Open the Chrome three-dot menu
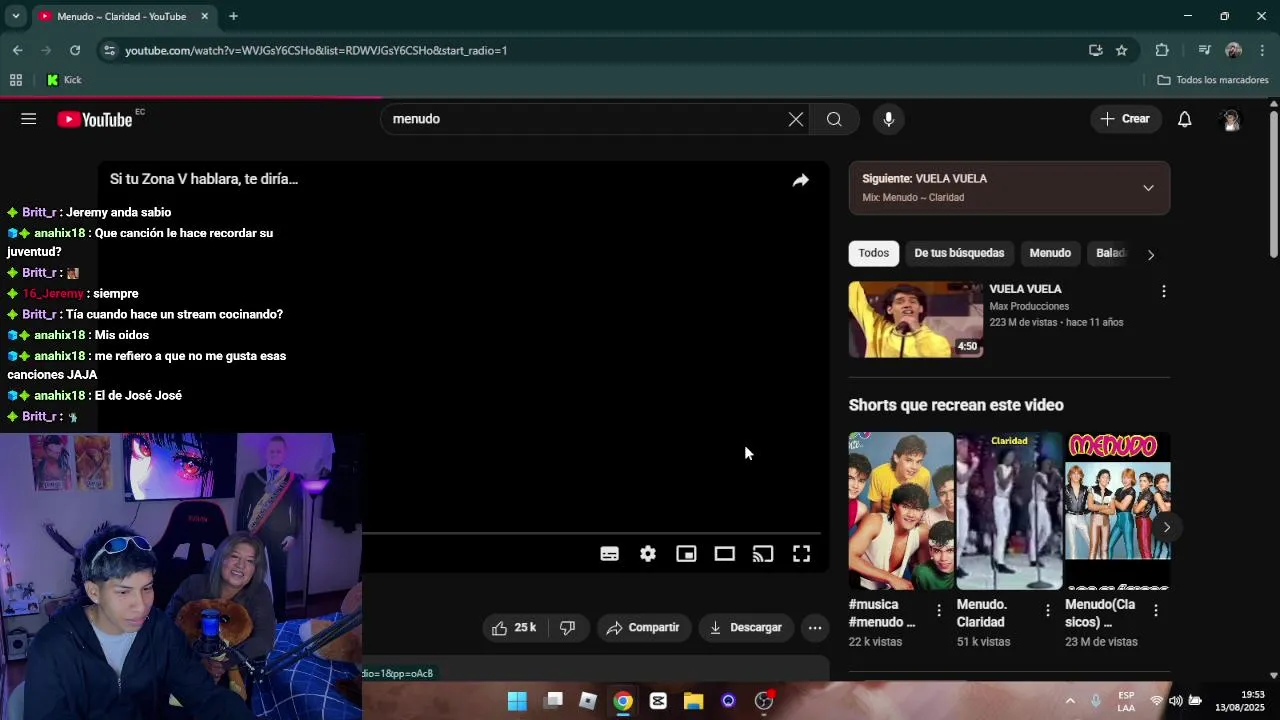The height and width of the screenshot is (720, 1280). point(1263,50)
